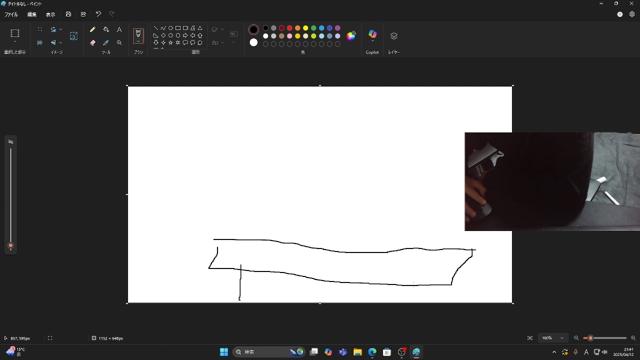Viewport: 640px width, 360px height.
Task: Expand the selection tool dropdown arrow
Action: point(15,42)
